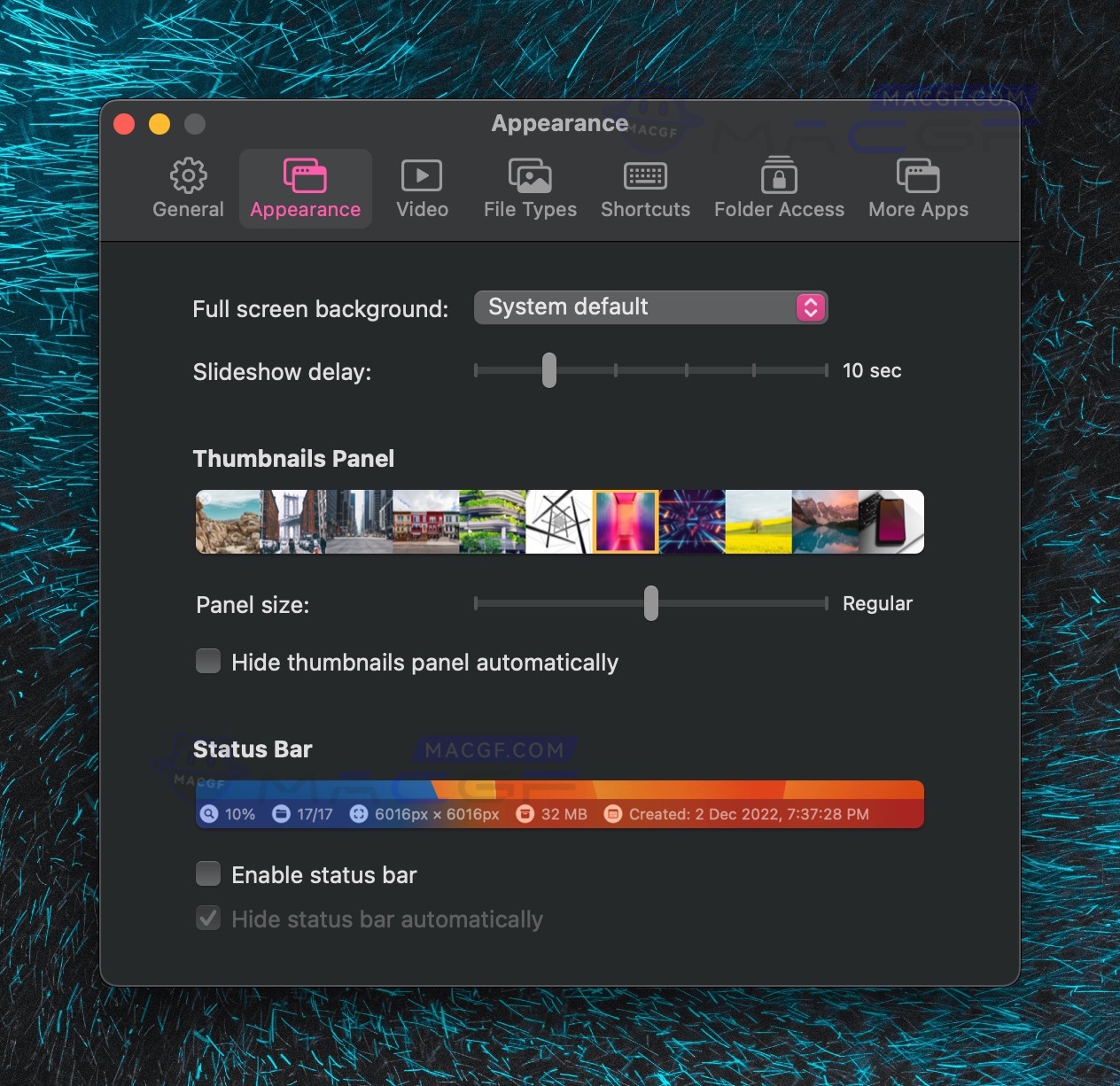The image size is (1120, 1086).
Task: Change the full screen background option
Action: pos(649,307)
